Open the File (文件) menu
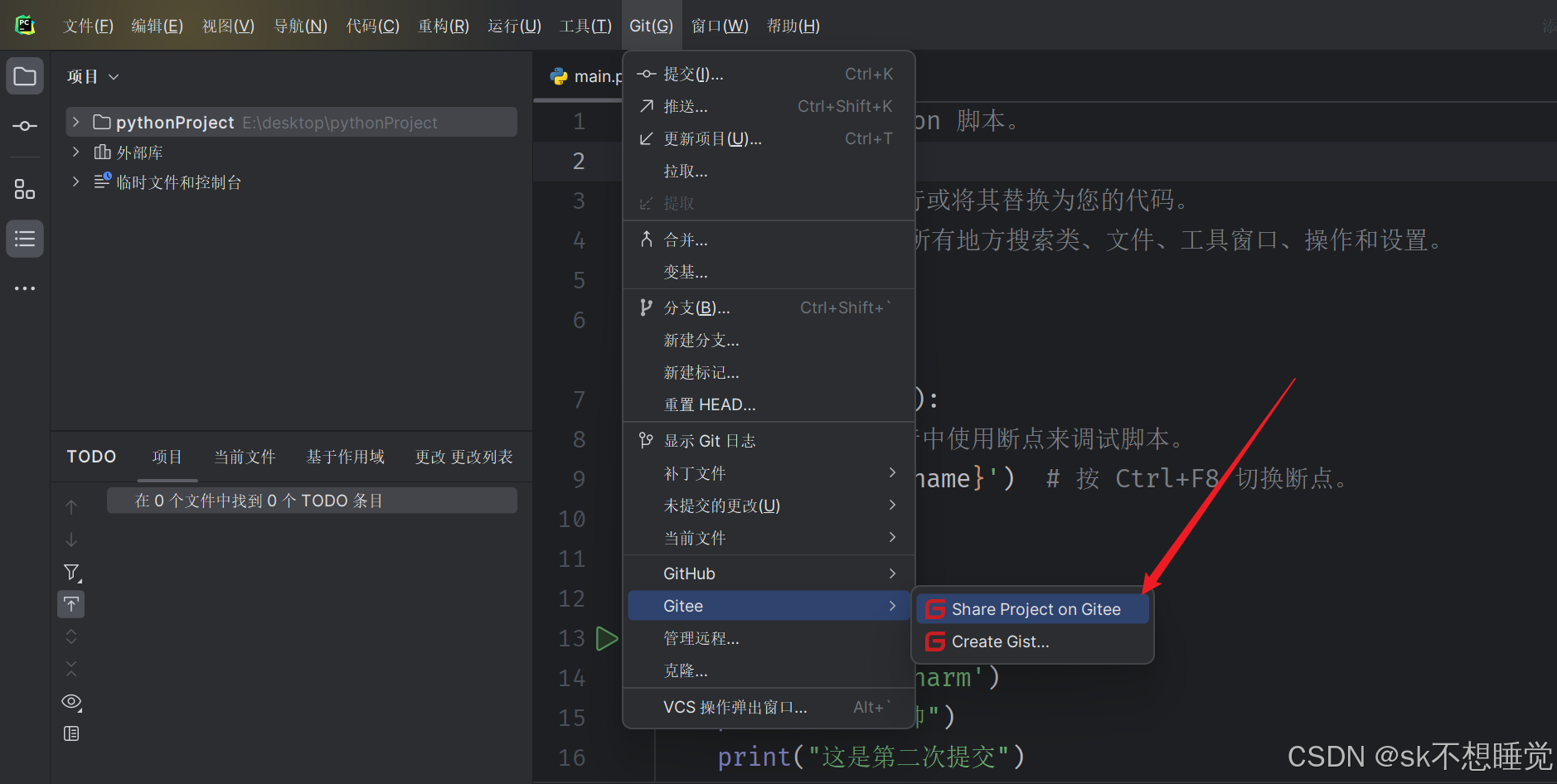1557x784 pixels. coord(88,26)
